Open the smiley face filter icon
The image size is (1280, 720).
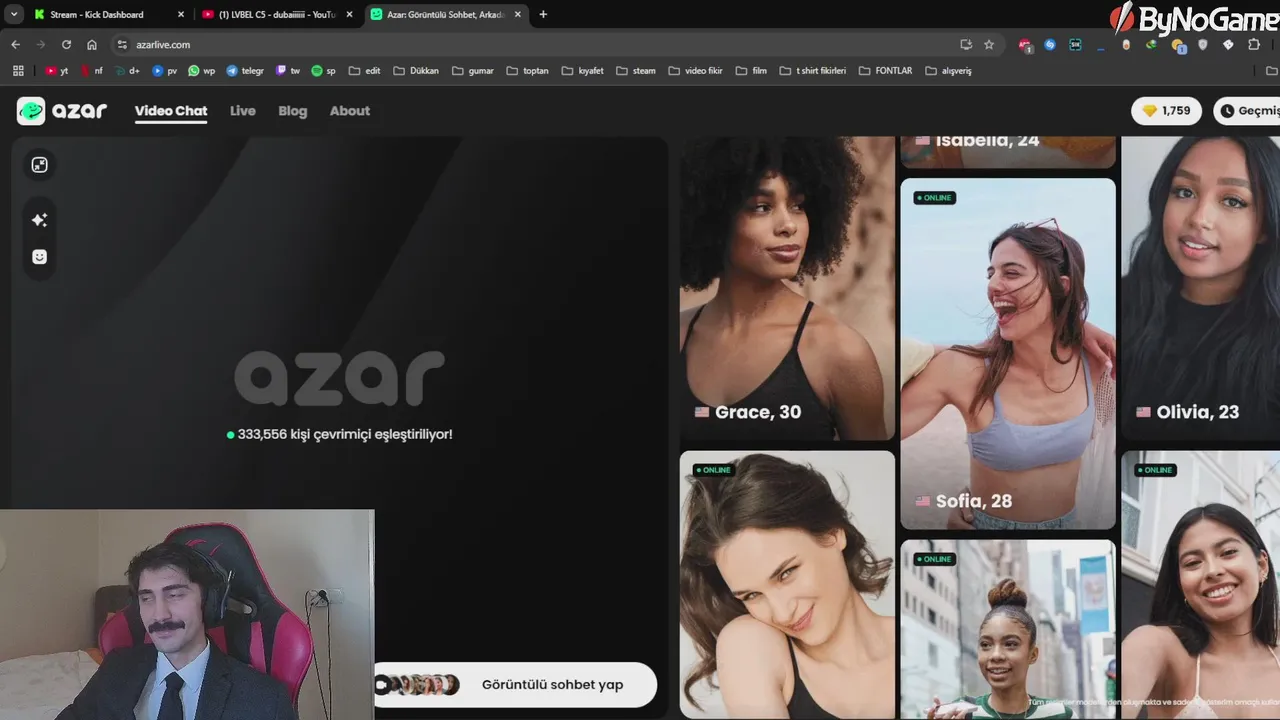point(39,257)
